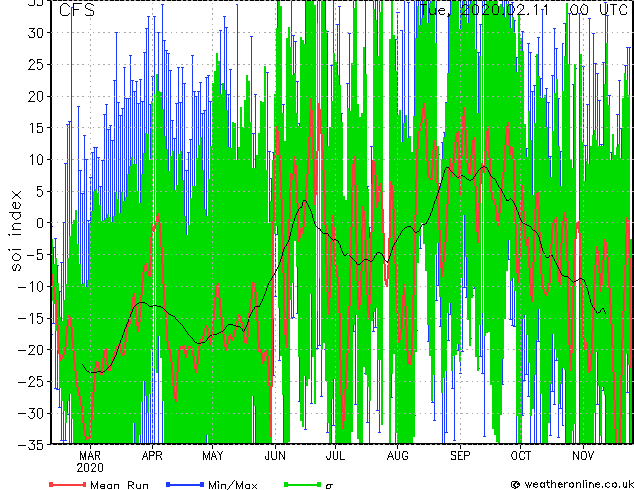Image resolution: width=634 pixels, height=490 pixels.
Task: Click the 'NOV' month label
Action: point(583,456)
